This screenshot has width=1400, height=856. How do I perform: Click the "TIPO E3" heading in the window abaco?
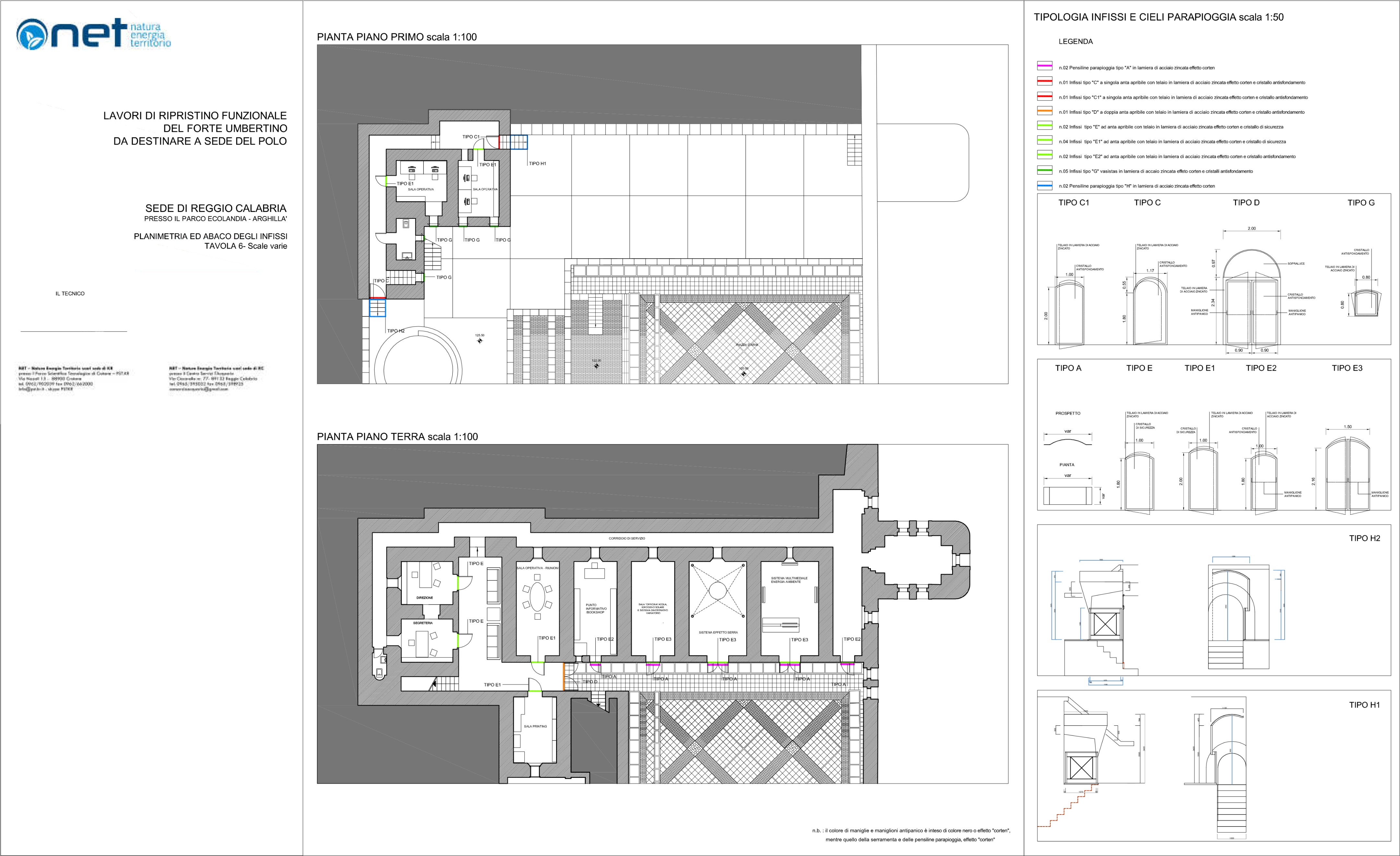coord(1347,368)
